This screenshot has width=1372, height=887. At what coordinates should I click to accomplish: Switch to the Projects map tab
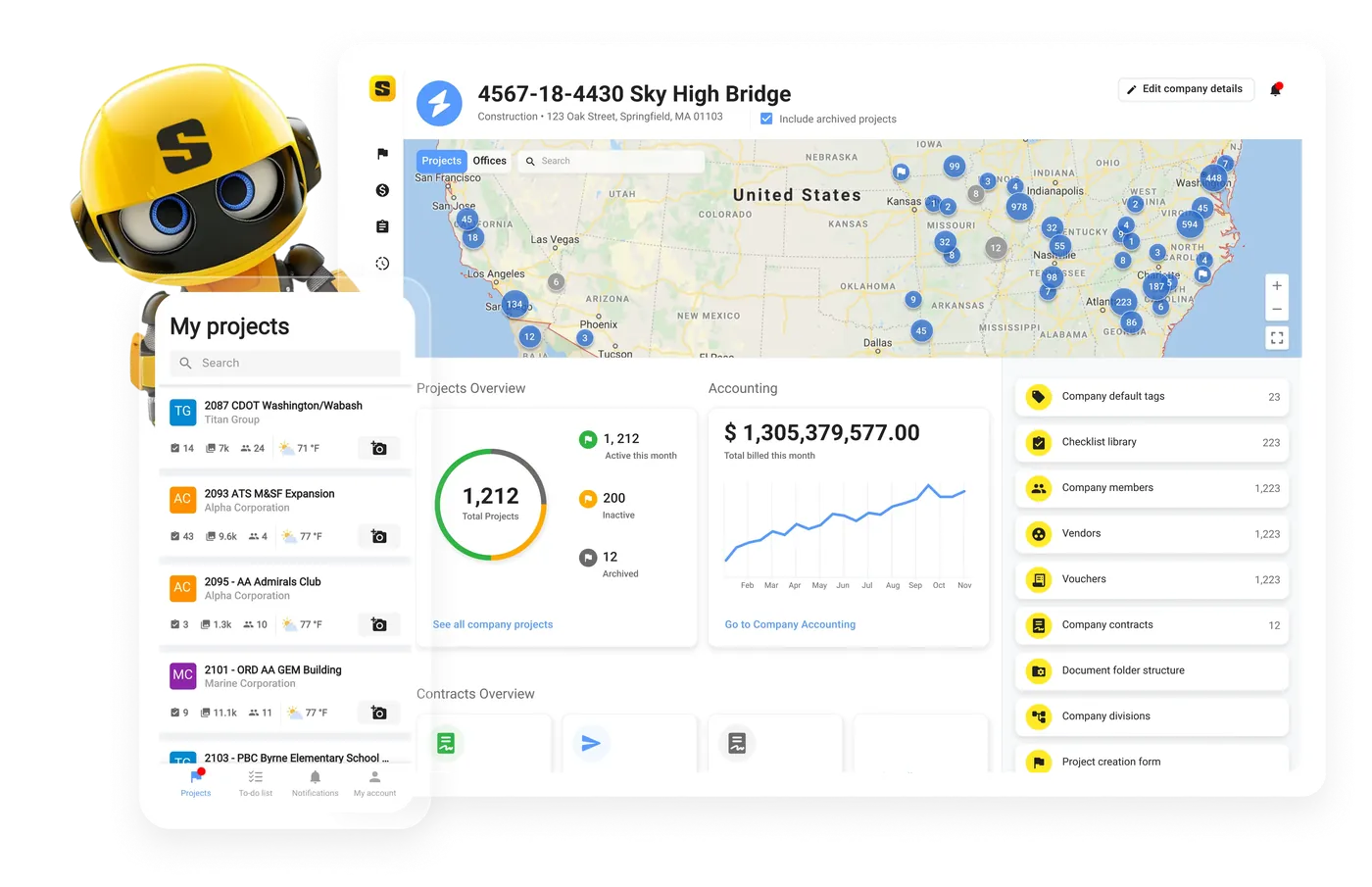(x=441, y=161)
